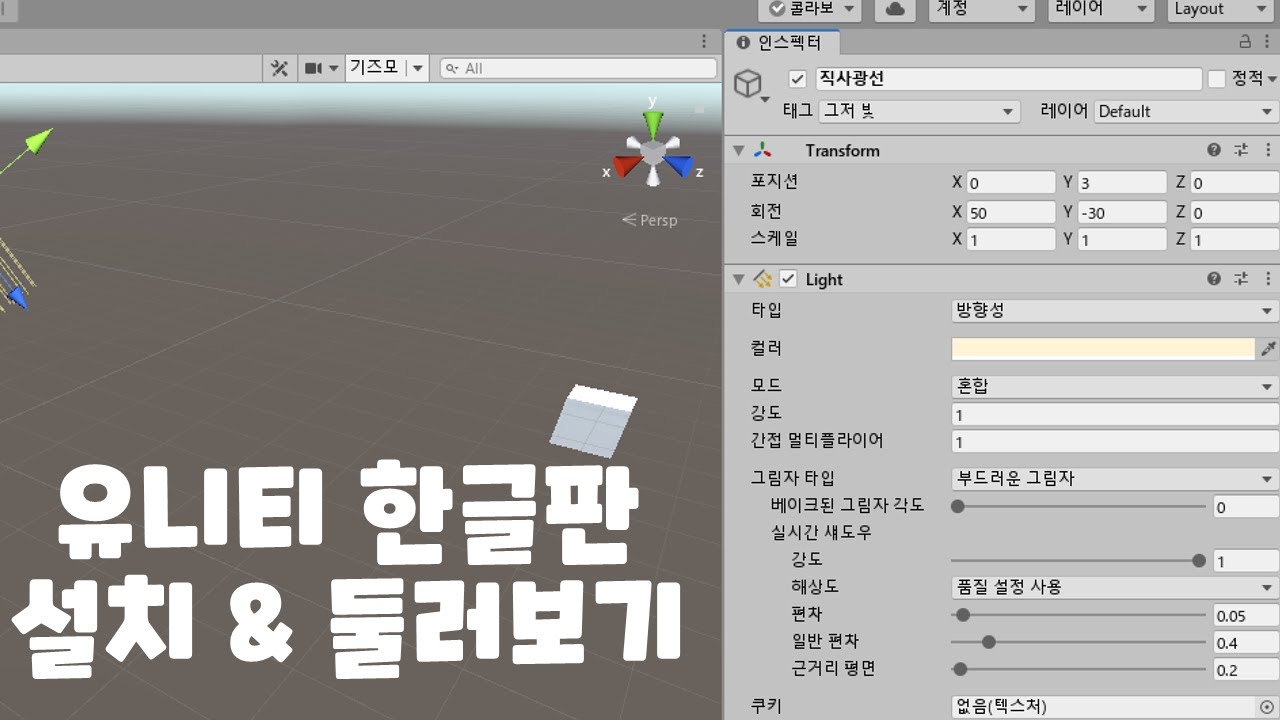The image size is (1280, 720).
Task: Open the 쿠키 texture object picker icon
Action: point(1267,706)
